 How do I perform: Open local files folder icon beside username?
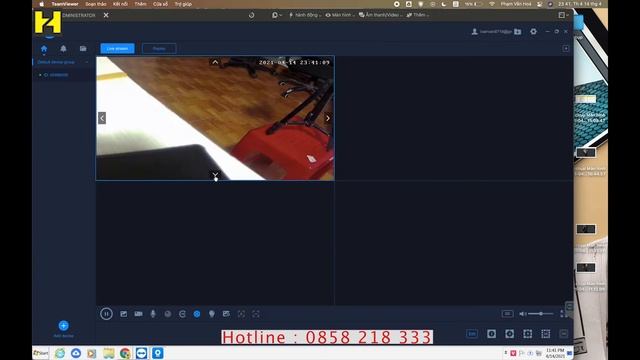(x=518, y=31)
